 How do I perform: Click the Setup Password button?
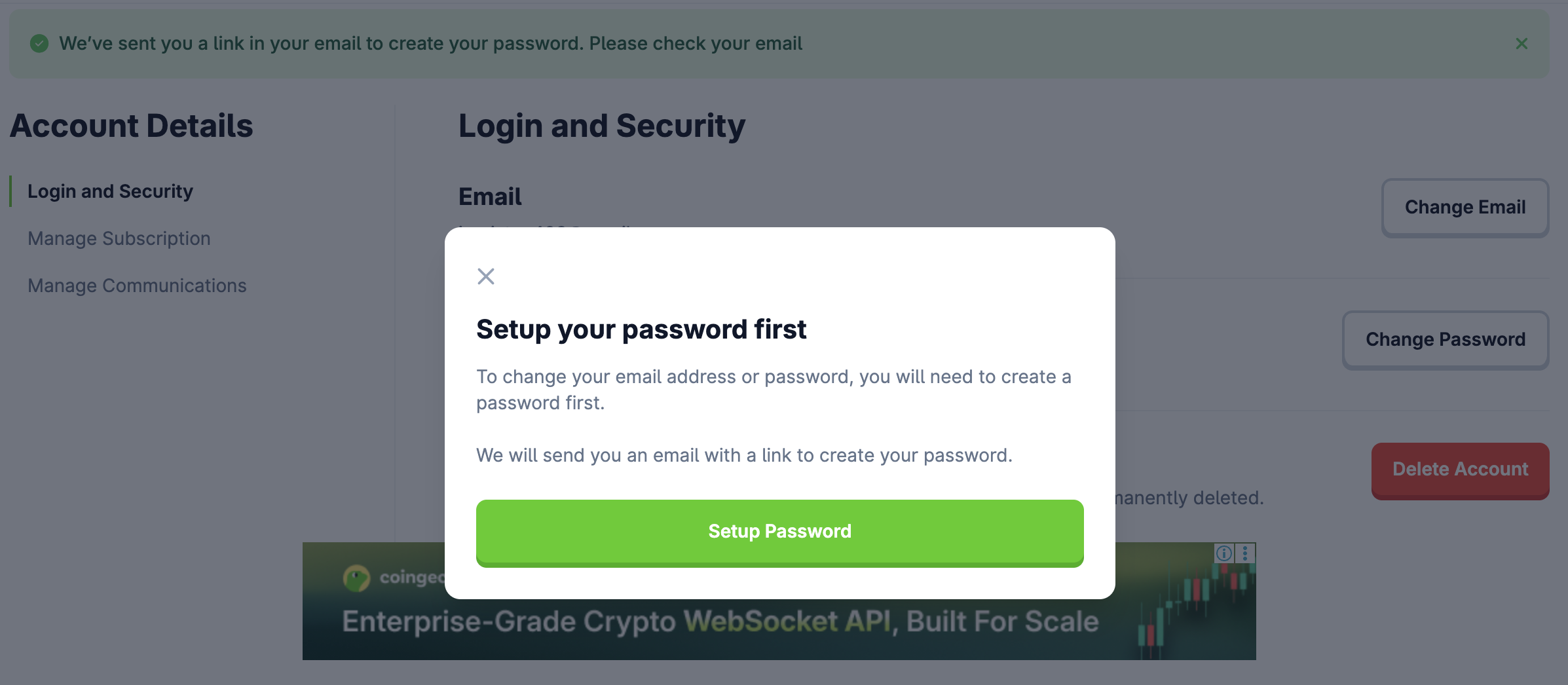[x=779, y=531]
